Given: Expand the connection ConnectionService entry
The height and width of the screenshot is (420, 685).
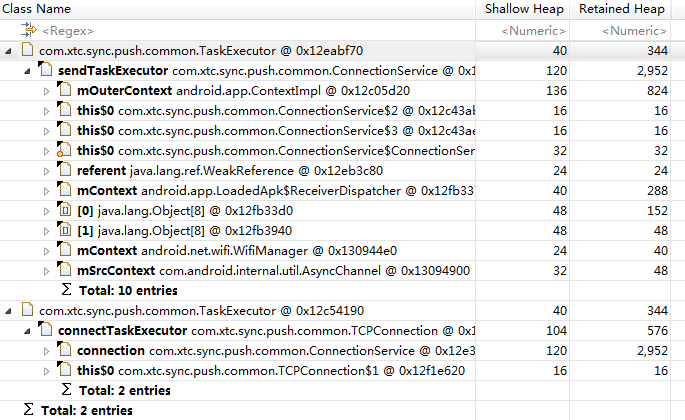Looking at the screenshot, I should [45, 351].
